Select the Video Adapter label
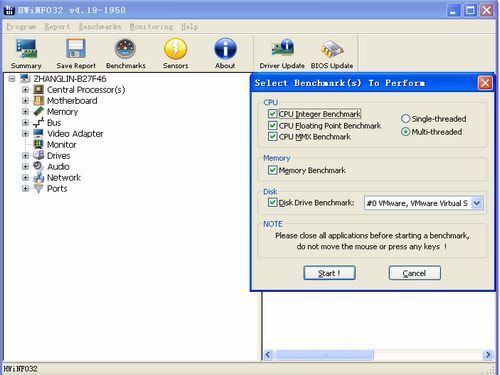This screenshot has height=375, width=500. click(x=75, y=134)
